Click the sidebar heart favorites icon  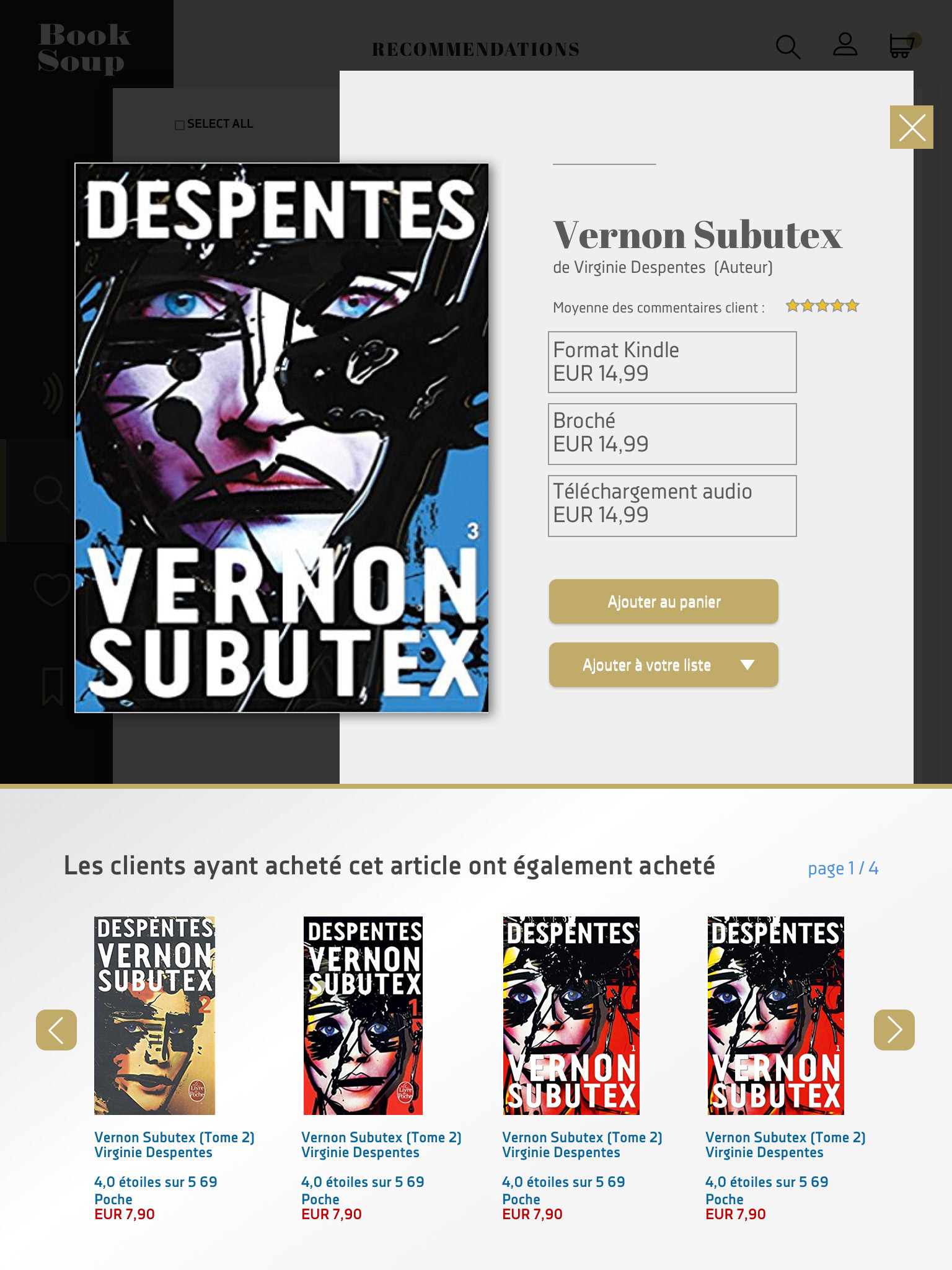(x=53, y=590)
